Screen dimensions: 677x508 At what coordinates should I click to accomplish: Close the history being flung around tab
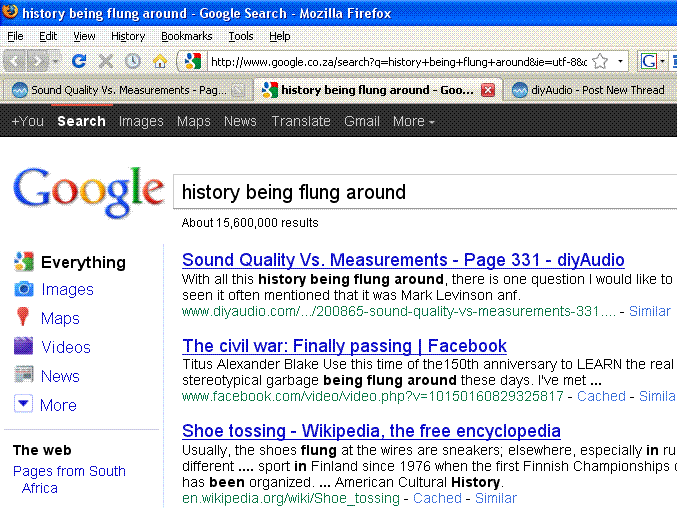(488, 90)
